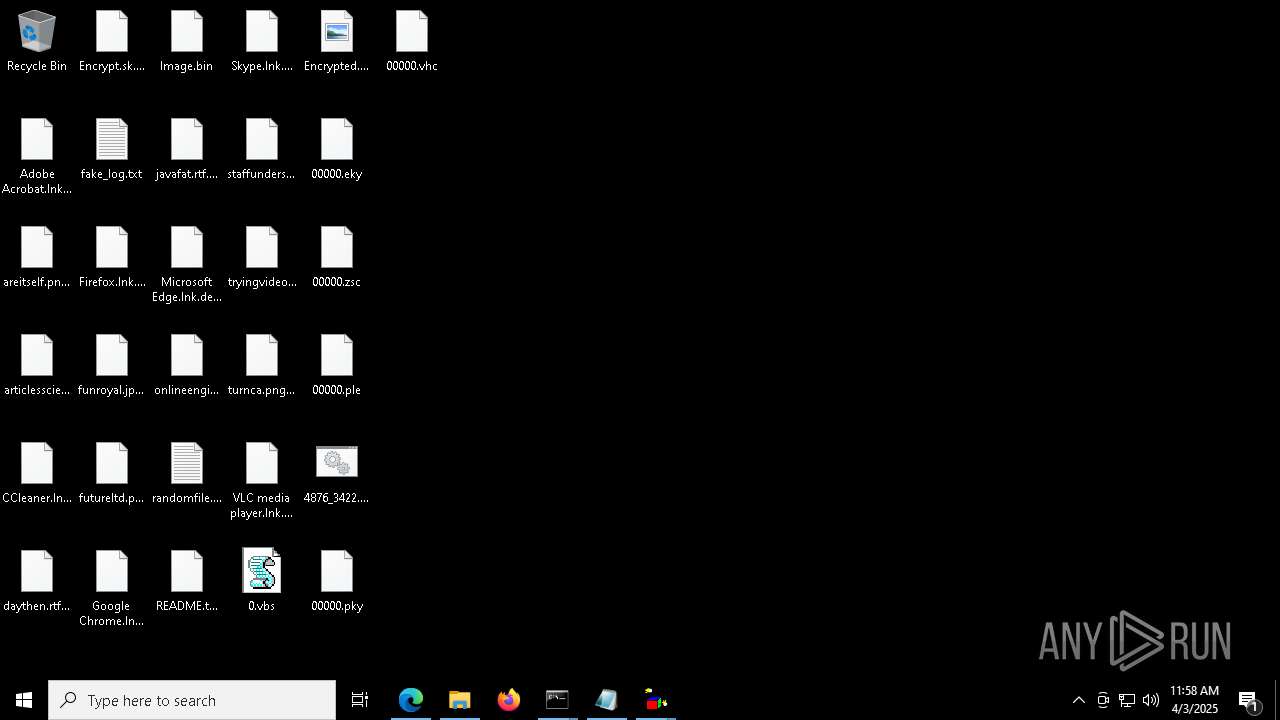Viewport: 1280px width, 720px height.
Task: Launch Microsoft Edge from the taskbar
Action: (x=411, y=700)
